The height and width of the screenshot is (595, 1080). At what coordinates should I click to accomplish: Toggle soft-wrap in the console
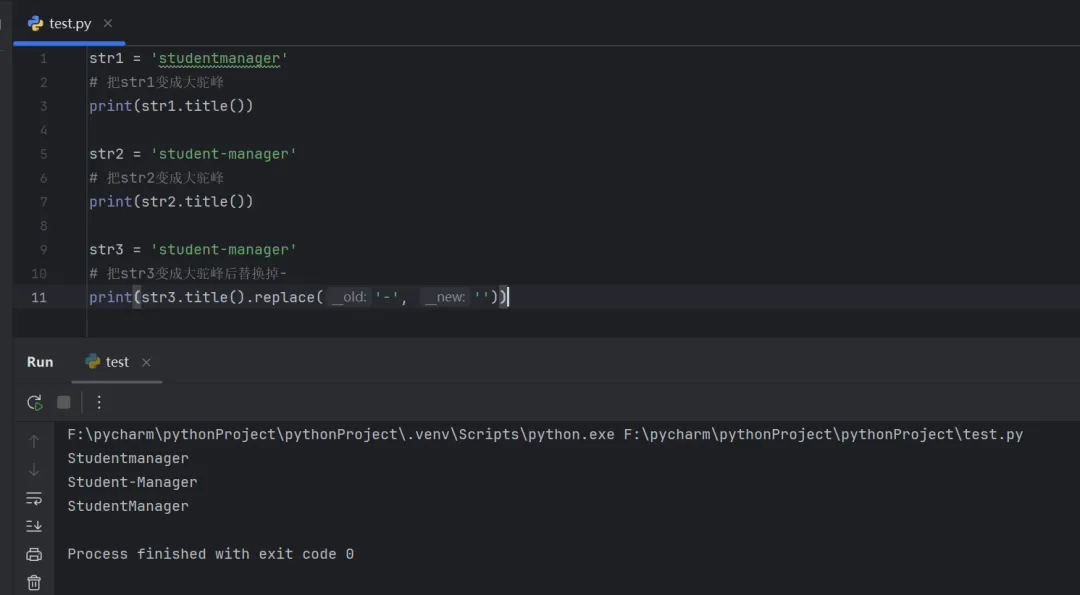[34, 498]
